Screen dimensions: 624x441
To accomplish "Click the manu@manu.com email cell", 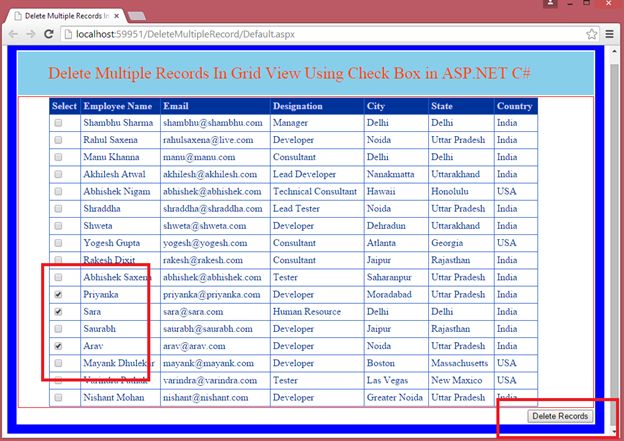I will tap(215, 157).
